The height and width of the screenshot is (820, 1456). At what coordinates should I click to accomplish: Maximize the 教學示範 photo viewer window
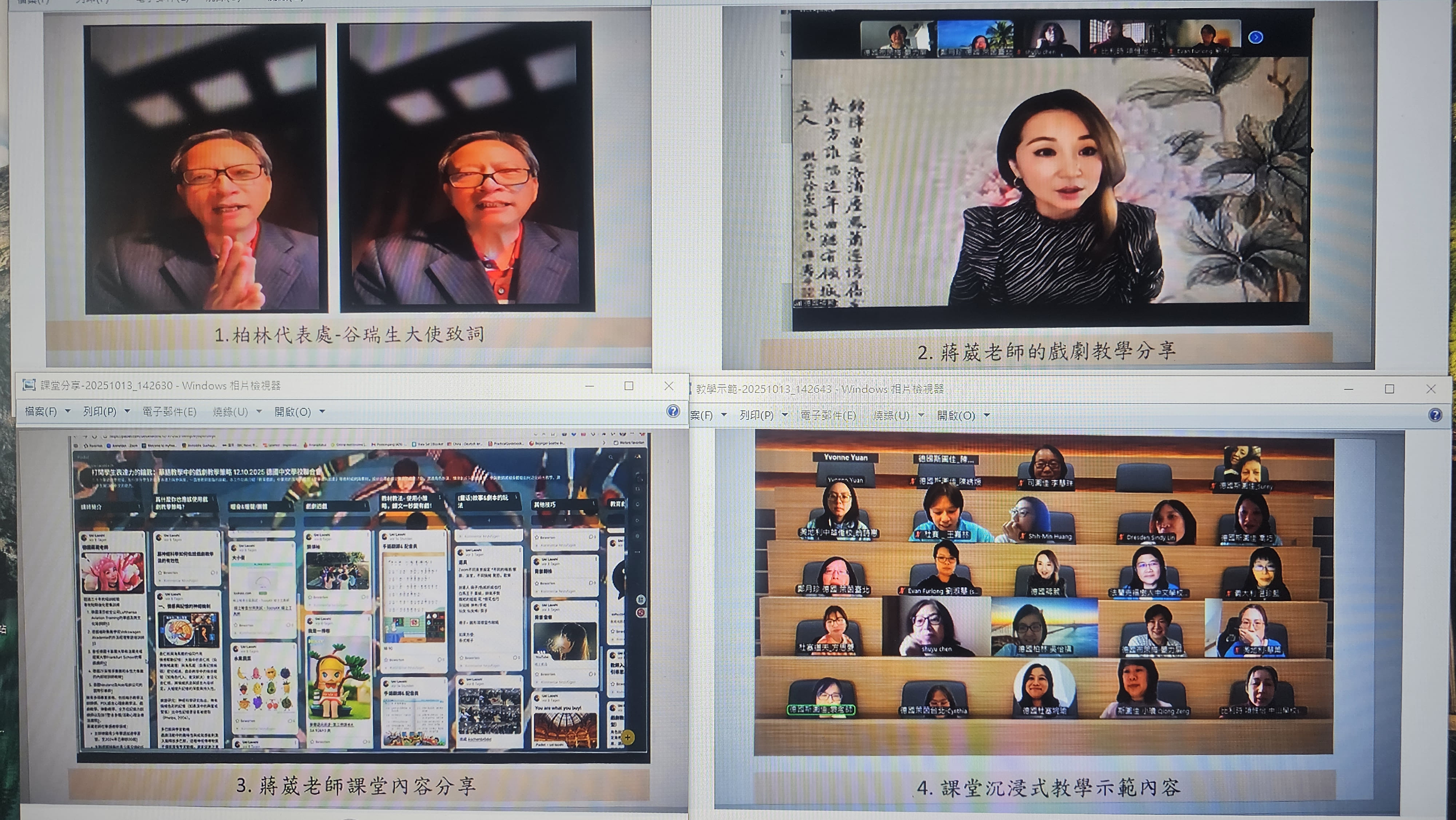tap(1389, 389)
